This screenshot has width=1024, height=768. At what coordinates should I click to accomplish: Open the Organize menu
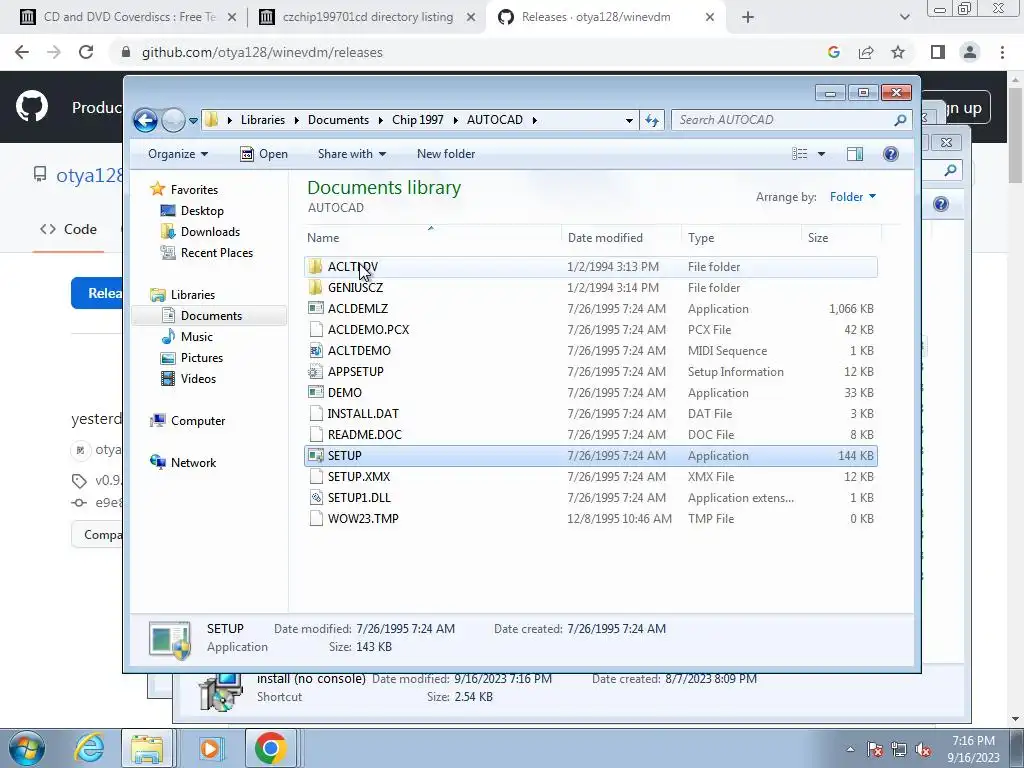178,154
